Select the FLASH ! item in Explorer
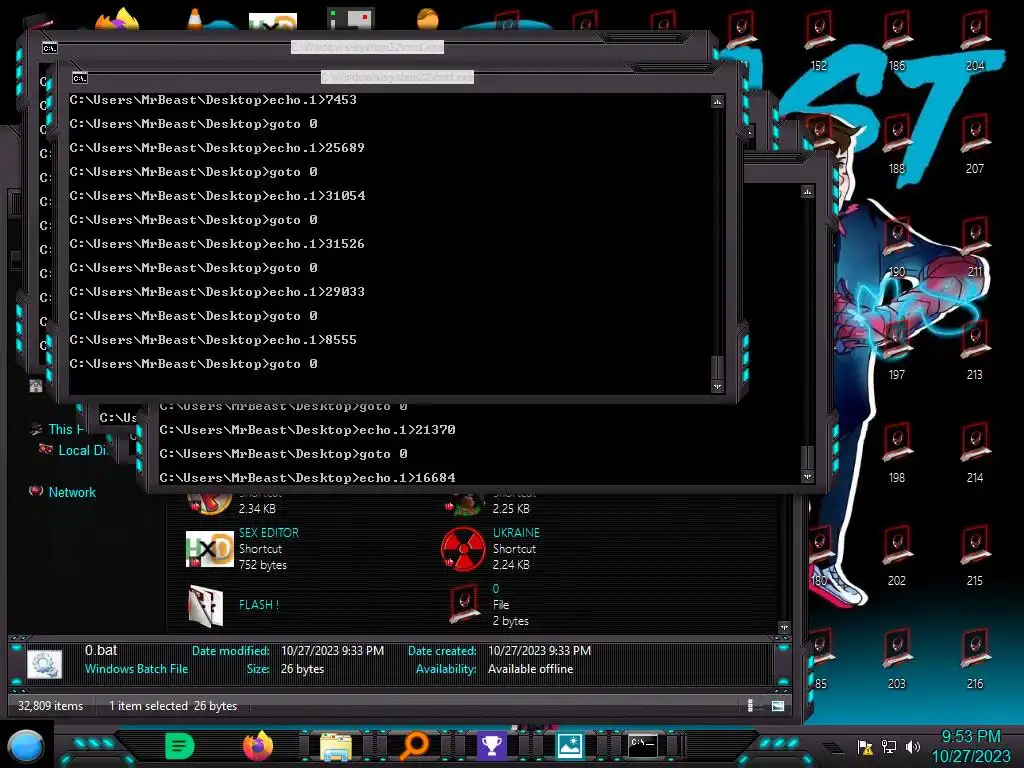 point(234,605)
